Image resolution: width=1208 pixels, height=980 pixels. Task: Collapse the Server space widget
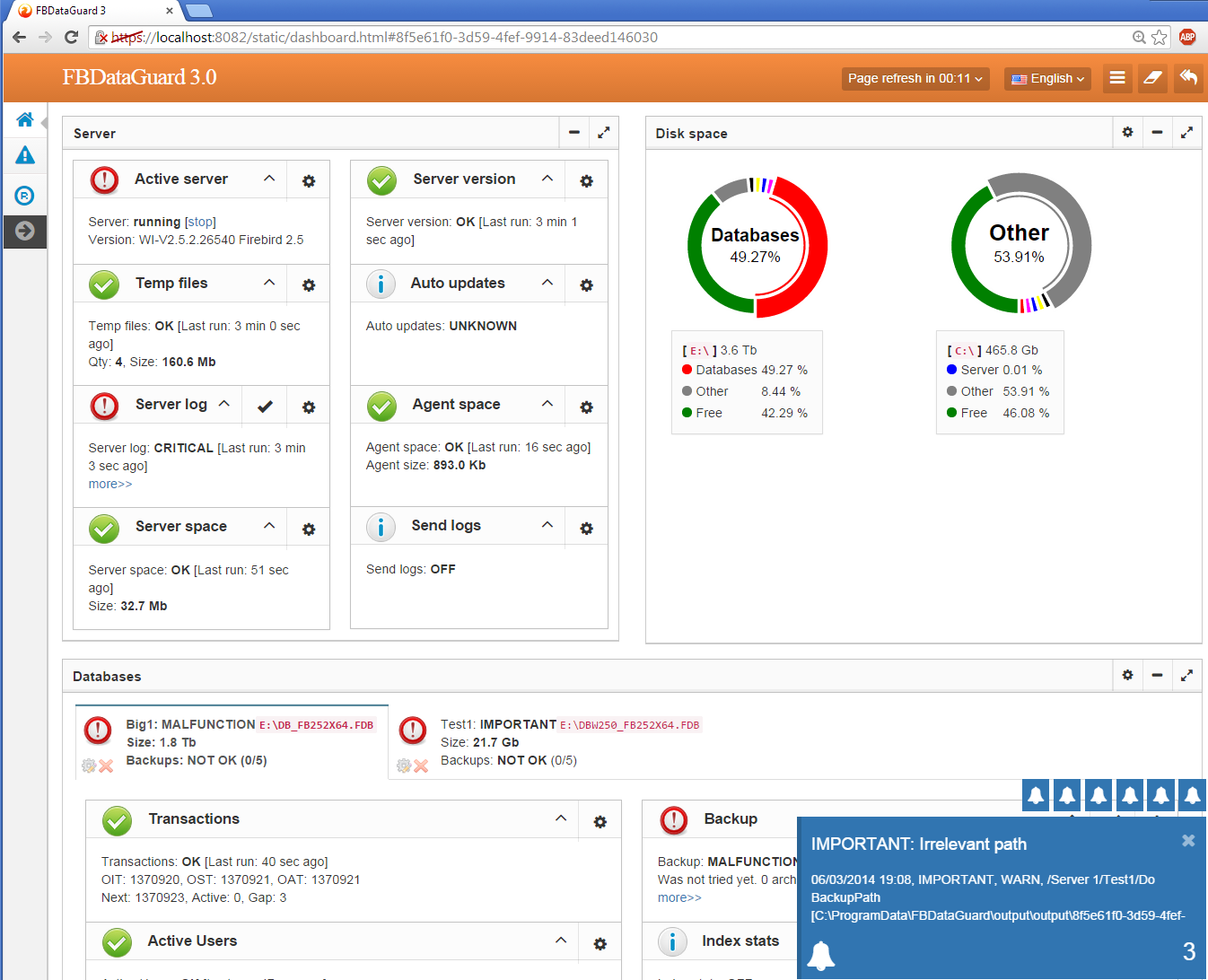coord(269,526)
